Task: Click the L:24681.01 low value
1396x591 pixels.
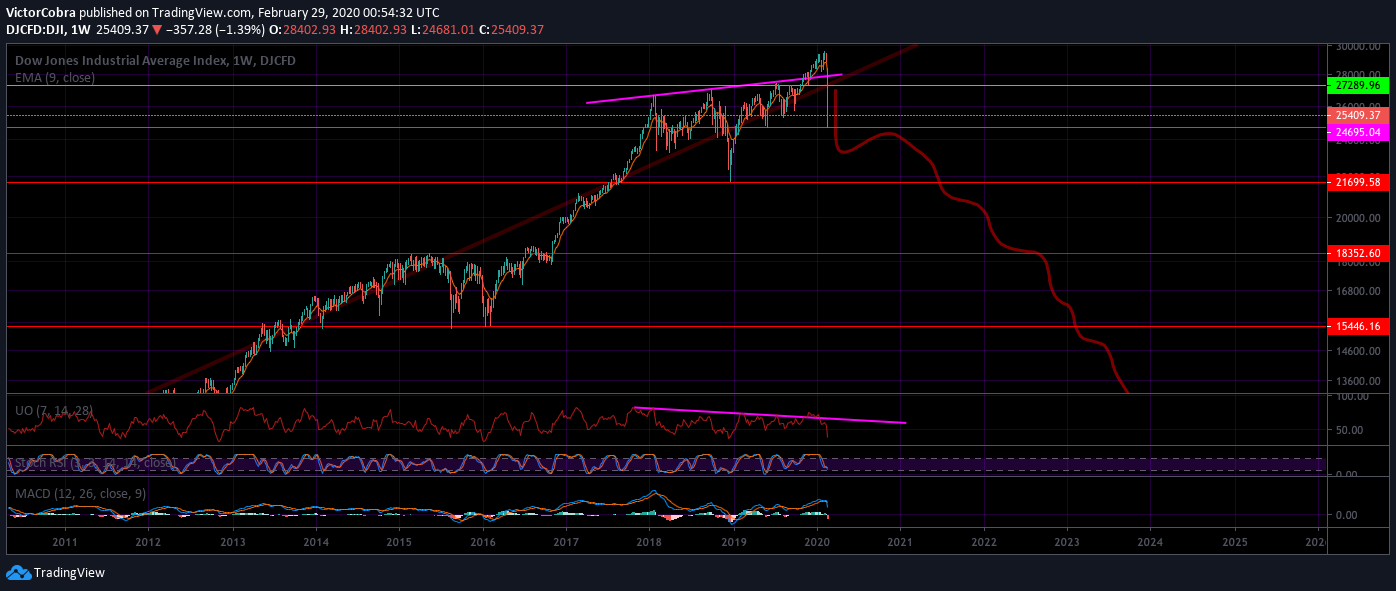Action: tap(444, 30)
